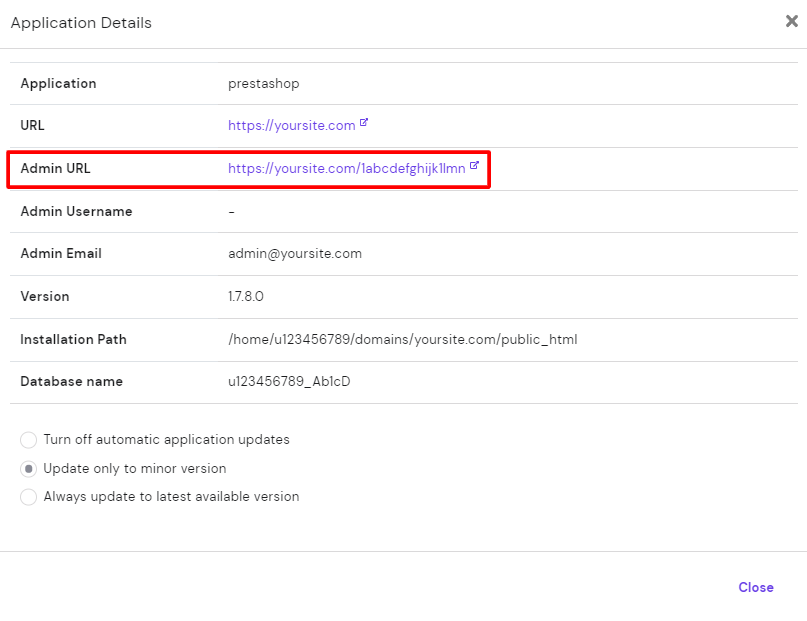
Task: Click the Application Details dialog title
Action: (x=80, y=22)
